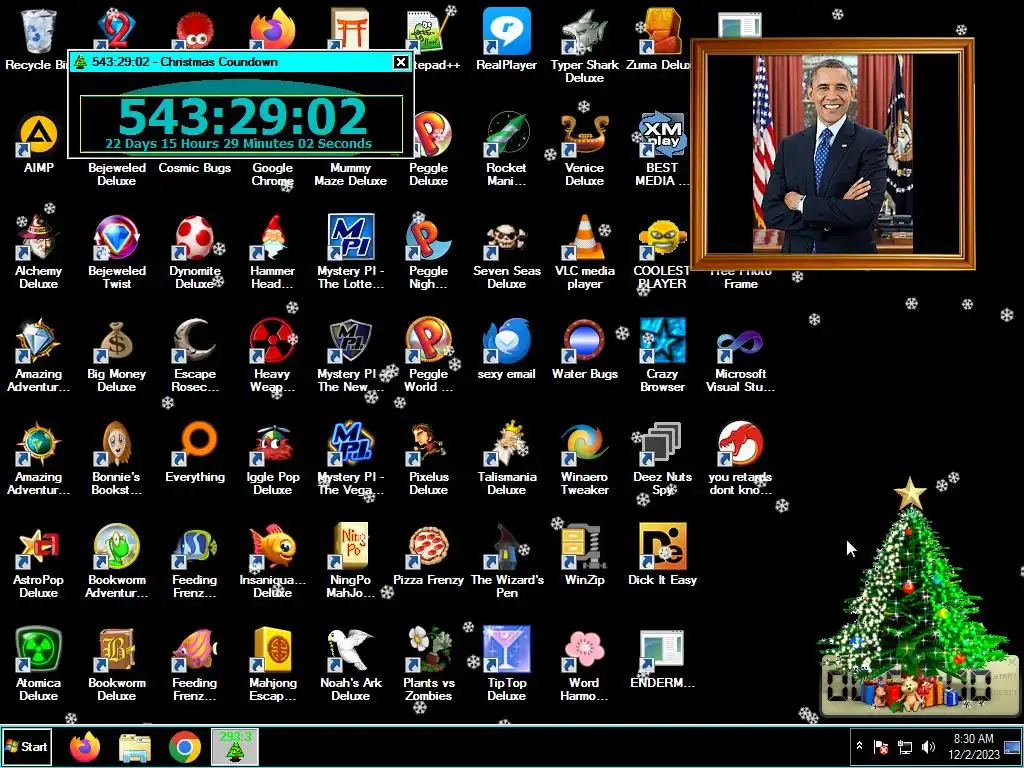Open the Zuma Deluxe shortcut
The image size is (1024, 768).
[660, 39]
